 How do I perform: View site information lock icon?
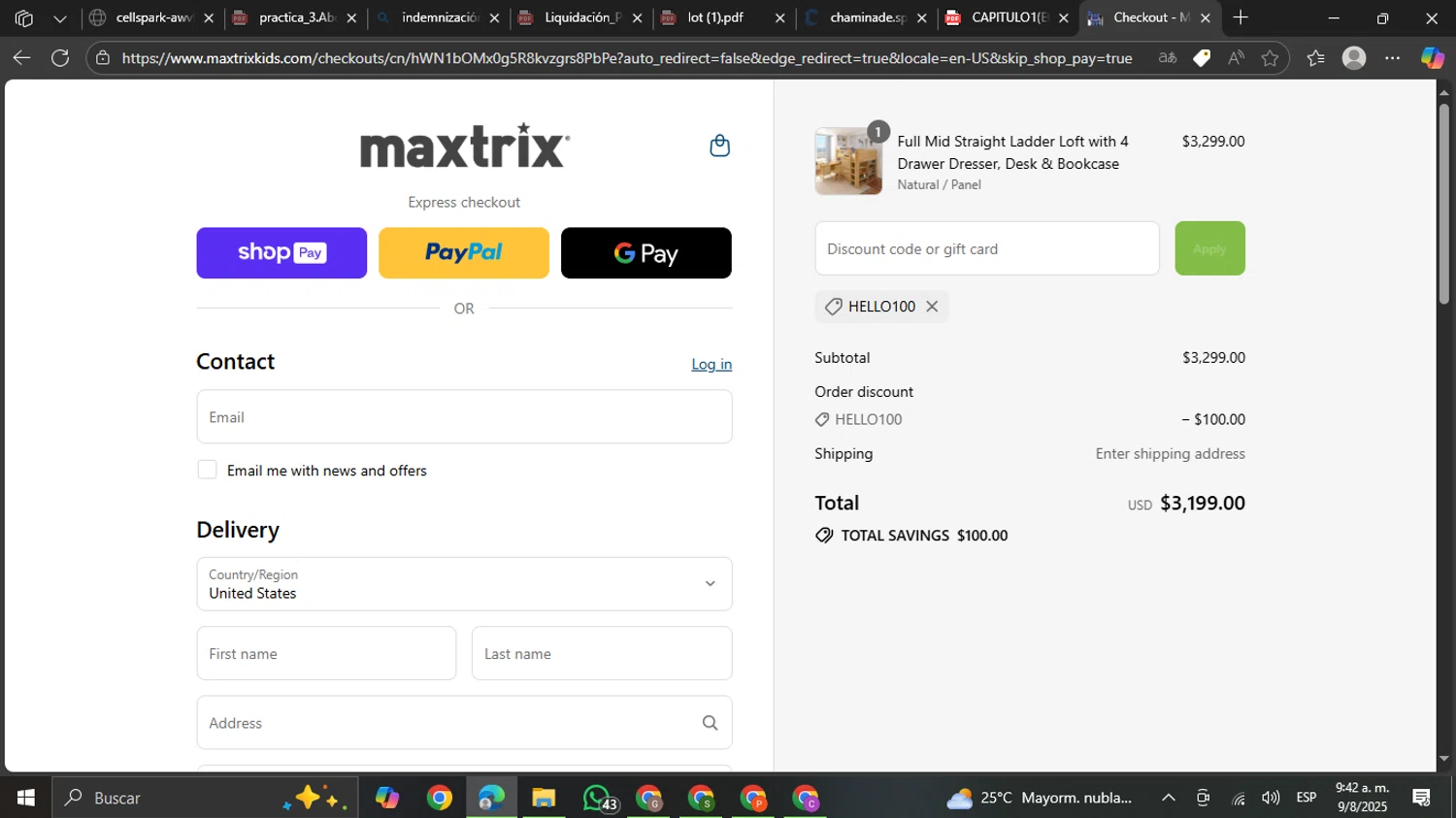coord(103,58)
